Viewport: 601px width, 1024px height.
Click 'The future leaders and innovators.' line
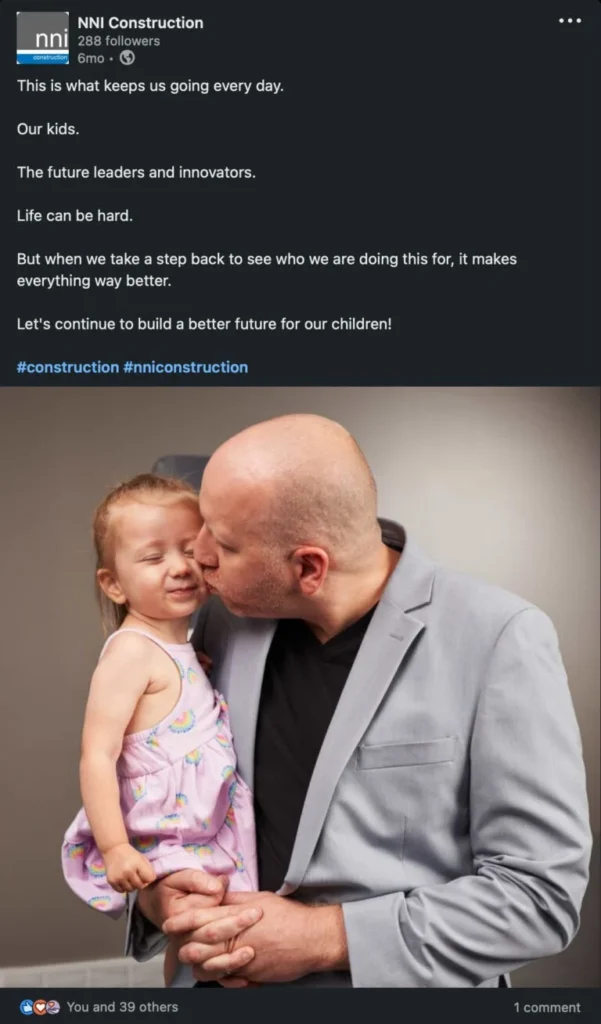coord(136,172)
